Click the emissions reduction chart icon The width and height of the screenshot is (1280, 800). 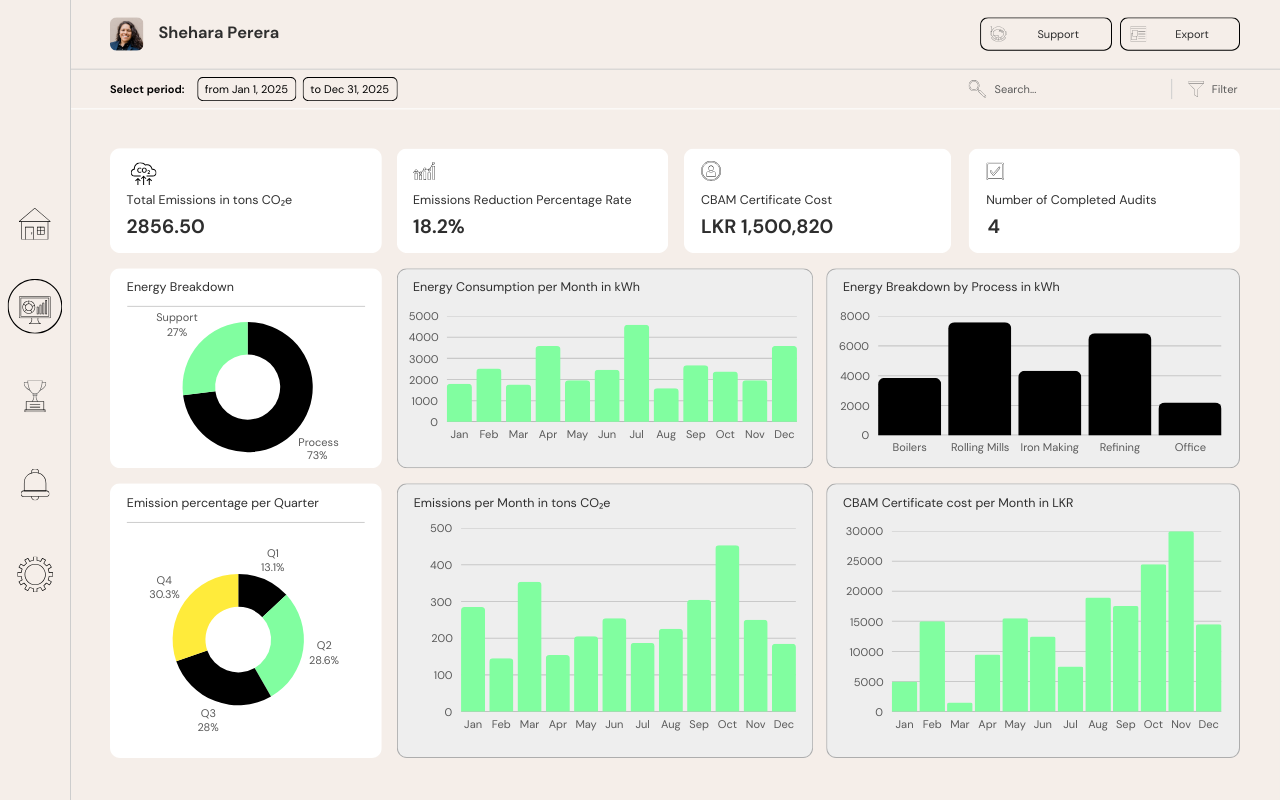pyautogui.click(x=424, y=172)
